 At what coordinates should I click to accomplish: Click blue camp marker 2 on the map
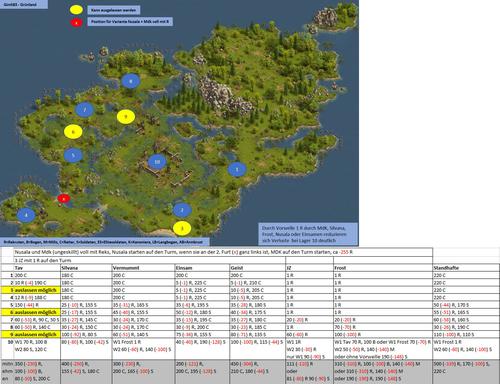pyautogui.click(x=182, y=210)
